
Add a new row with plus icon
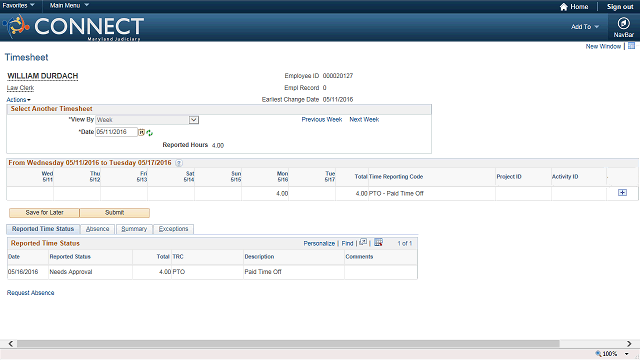[x=622, y=193]
